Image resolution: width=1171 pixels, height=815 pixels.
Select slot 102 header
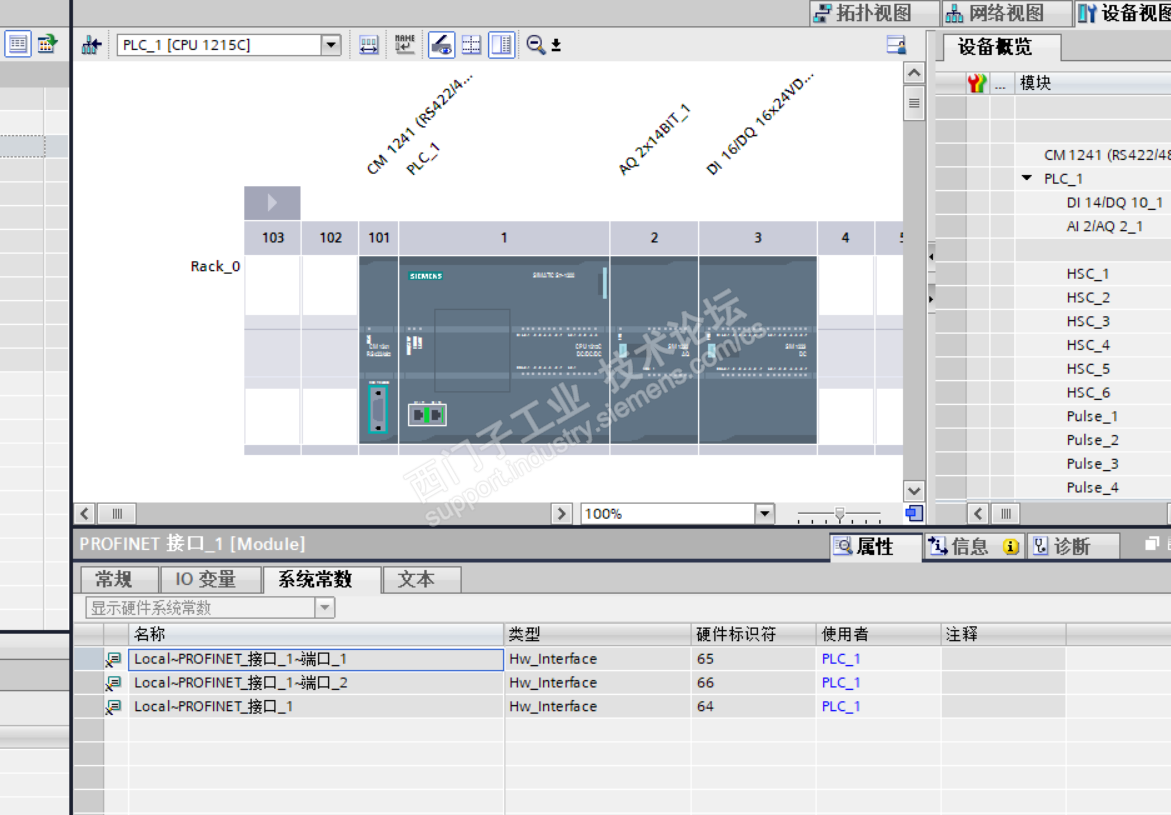pos(330,238)
